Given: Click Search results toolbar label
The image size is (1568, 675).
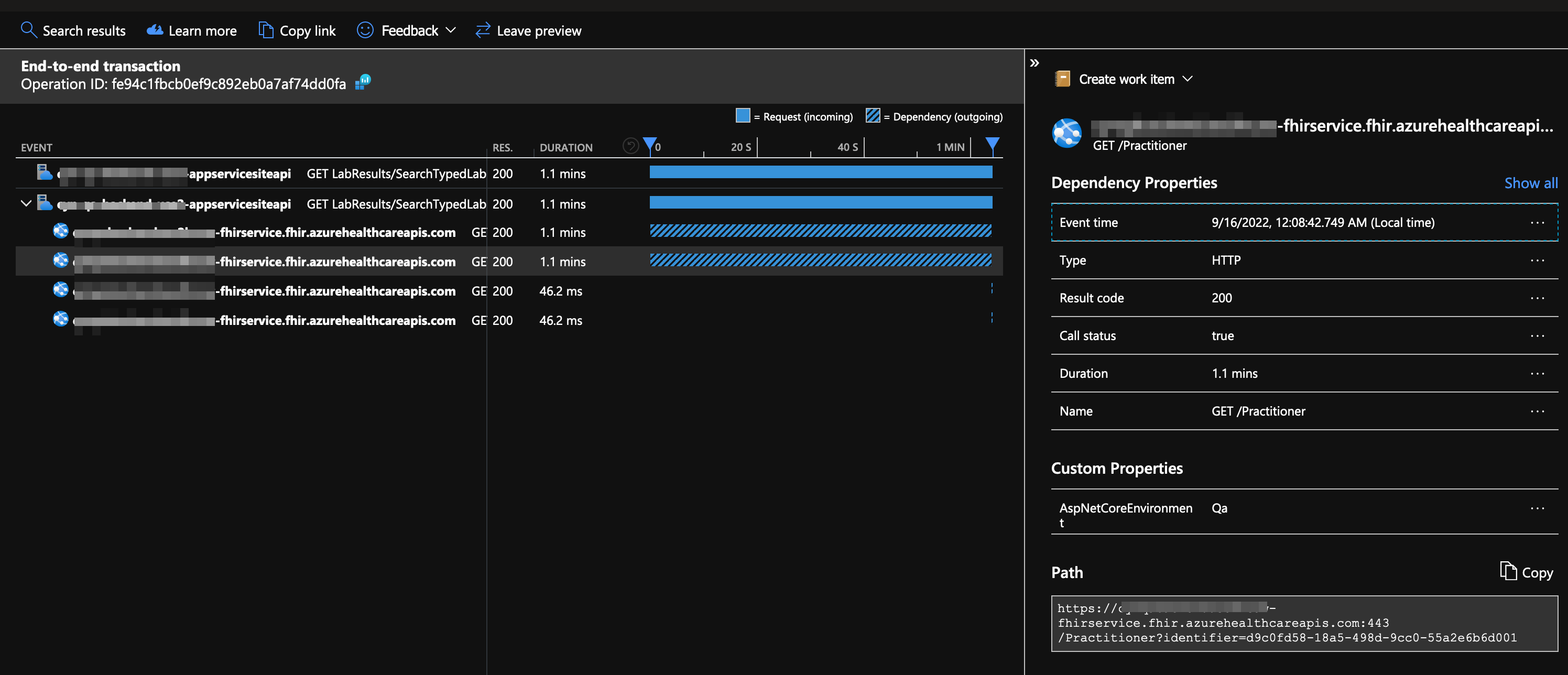Looking at the screenshot, I should (84, 30).
